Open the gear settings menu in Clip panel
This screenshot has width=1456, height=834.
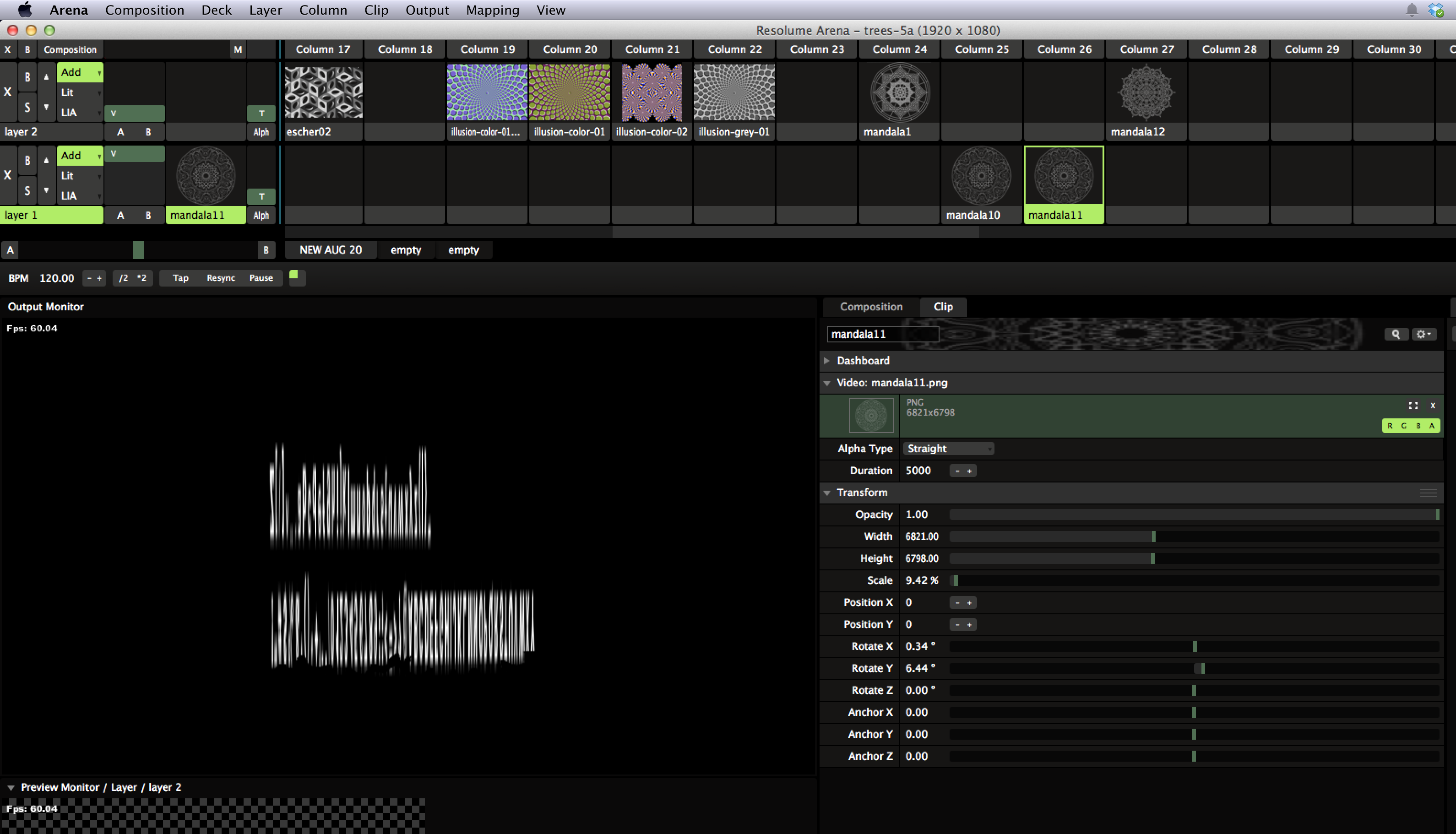[x=1423, y=334]
